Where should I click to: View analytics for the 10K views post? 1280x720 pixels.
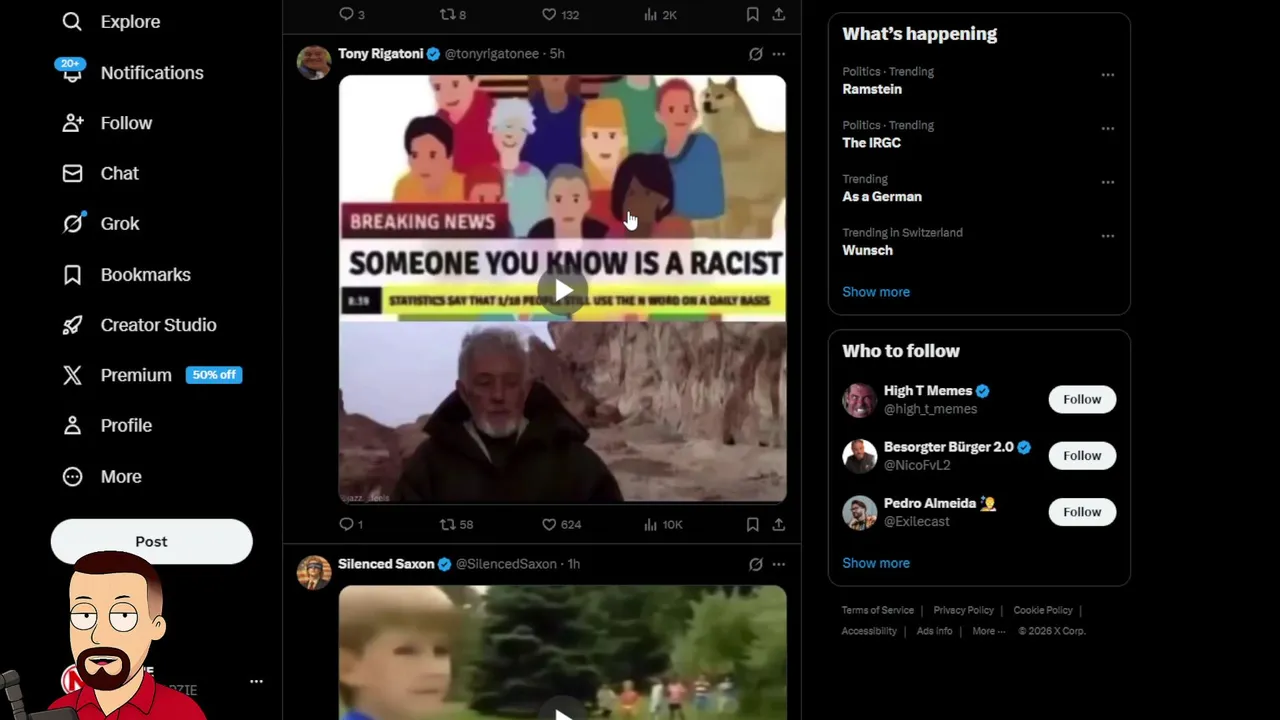663,524
